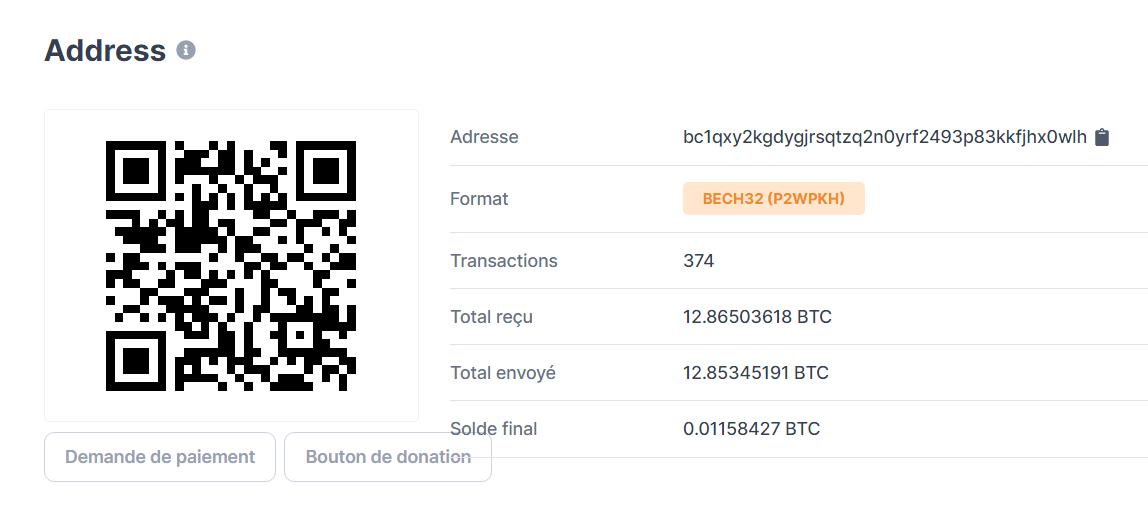Click the Solde final label
1148x532 pixels.
494,429
